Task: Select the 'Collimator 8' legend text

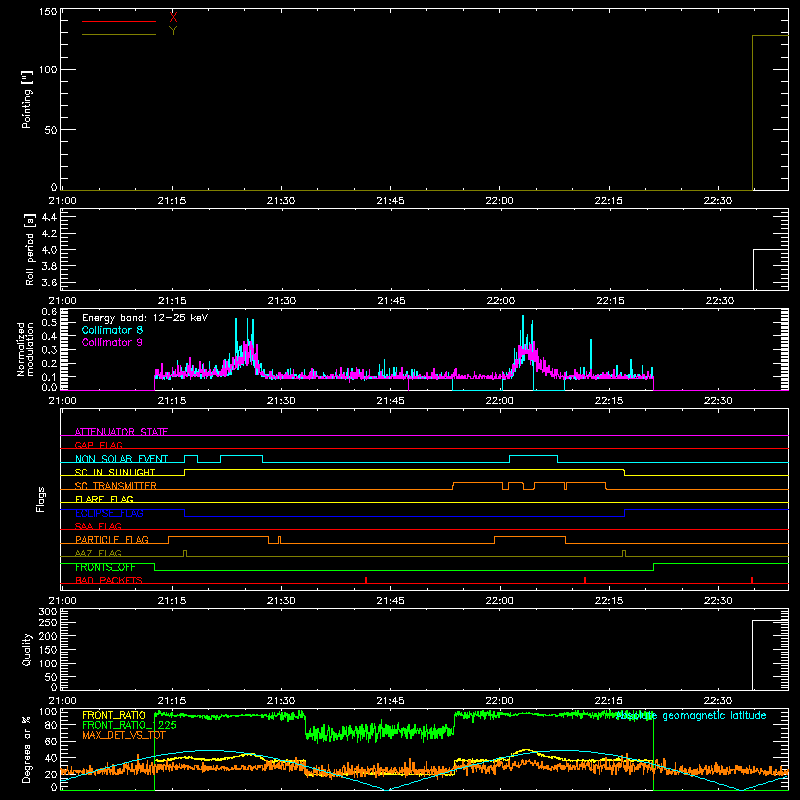Action: pyautogui.click(x=112, y=330)
